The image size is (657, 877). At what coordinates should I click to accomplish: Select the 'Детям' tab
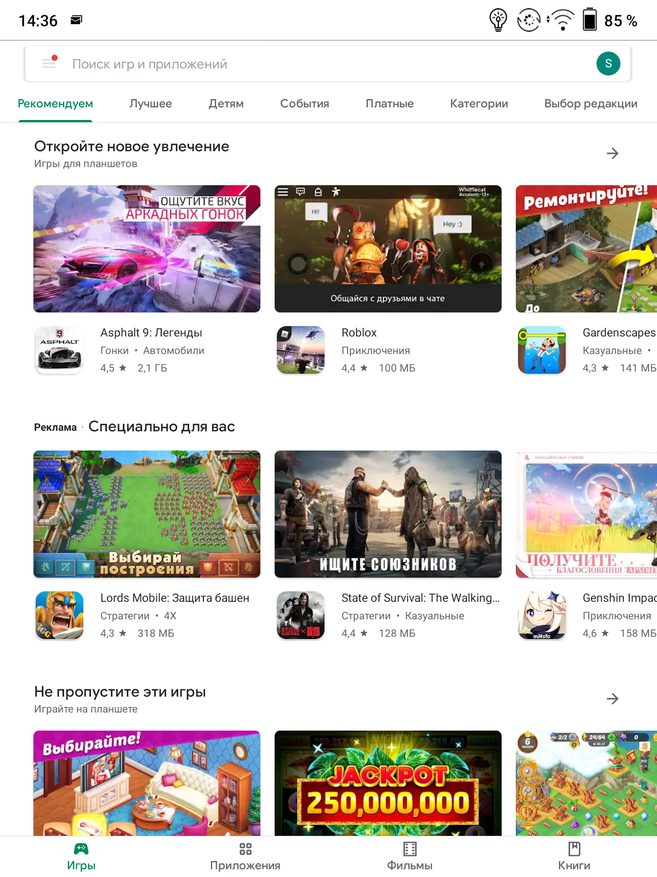226,104
